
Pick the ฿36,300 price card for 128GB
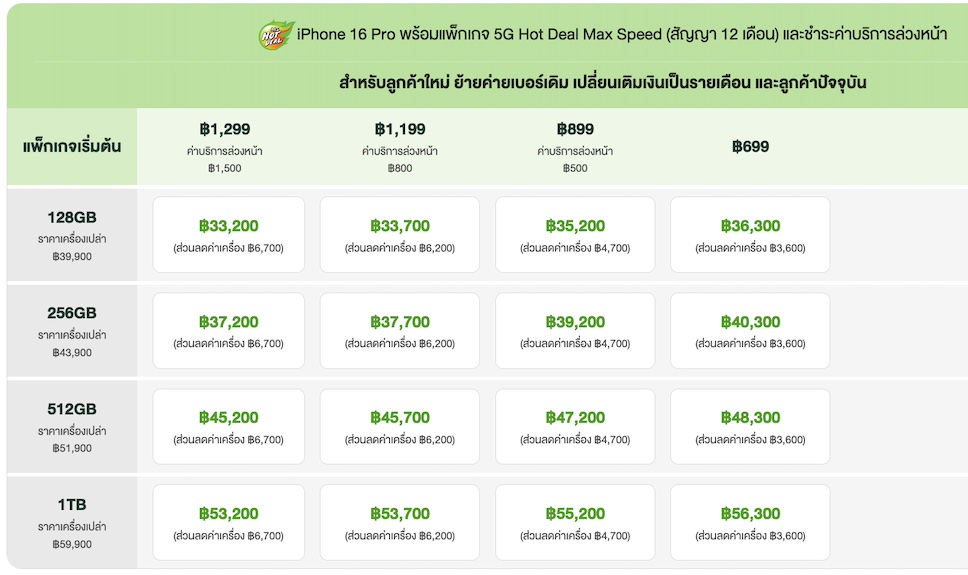[750, 235]
